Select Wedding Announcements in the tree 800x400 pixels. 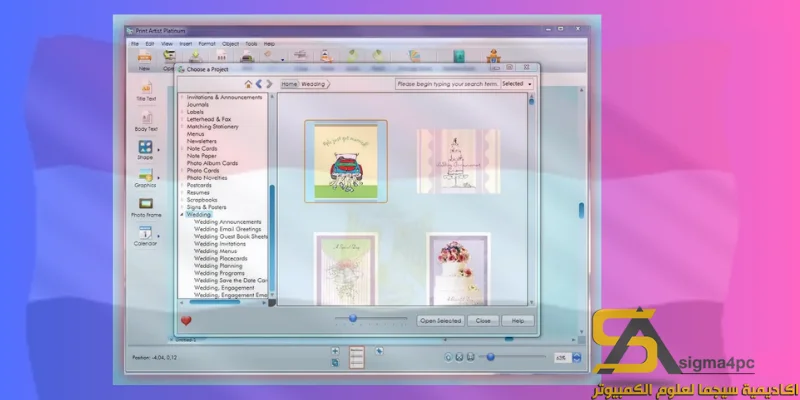tap(228, 222)
